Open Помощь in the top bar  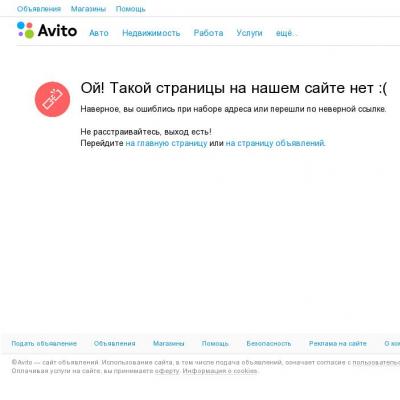pyautogui.click(x=131, y=9)
